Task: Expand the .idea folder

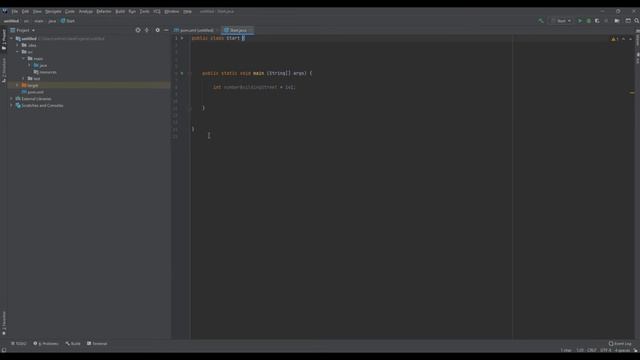Action: tap(18, 45)
